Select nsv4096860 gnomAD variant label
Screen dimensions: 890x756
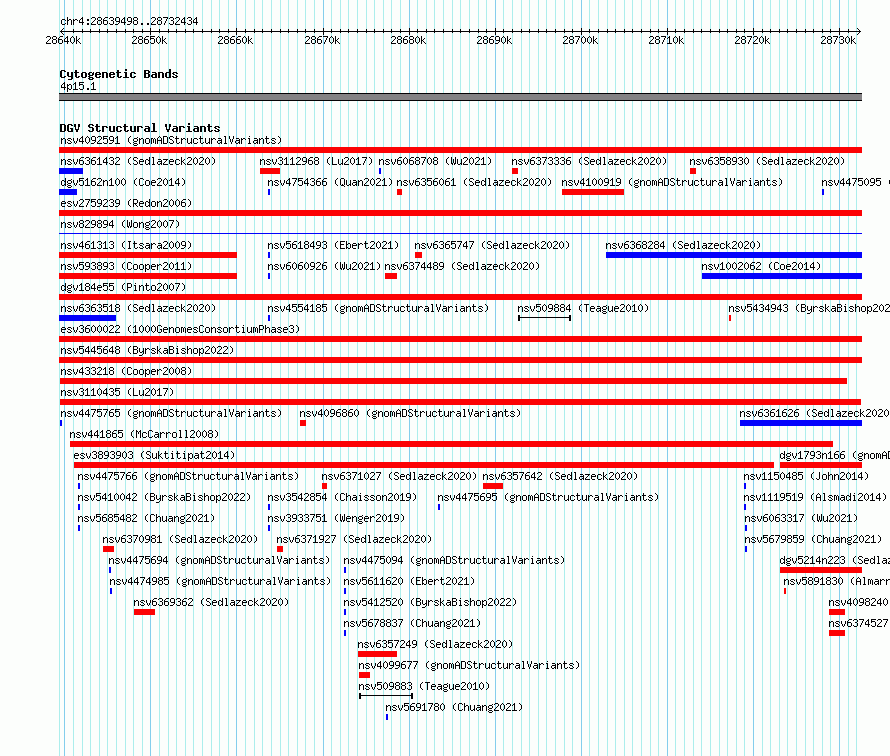410,413
